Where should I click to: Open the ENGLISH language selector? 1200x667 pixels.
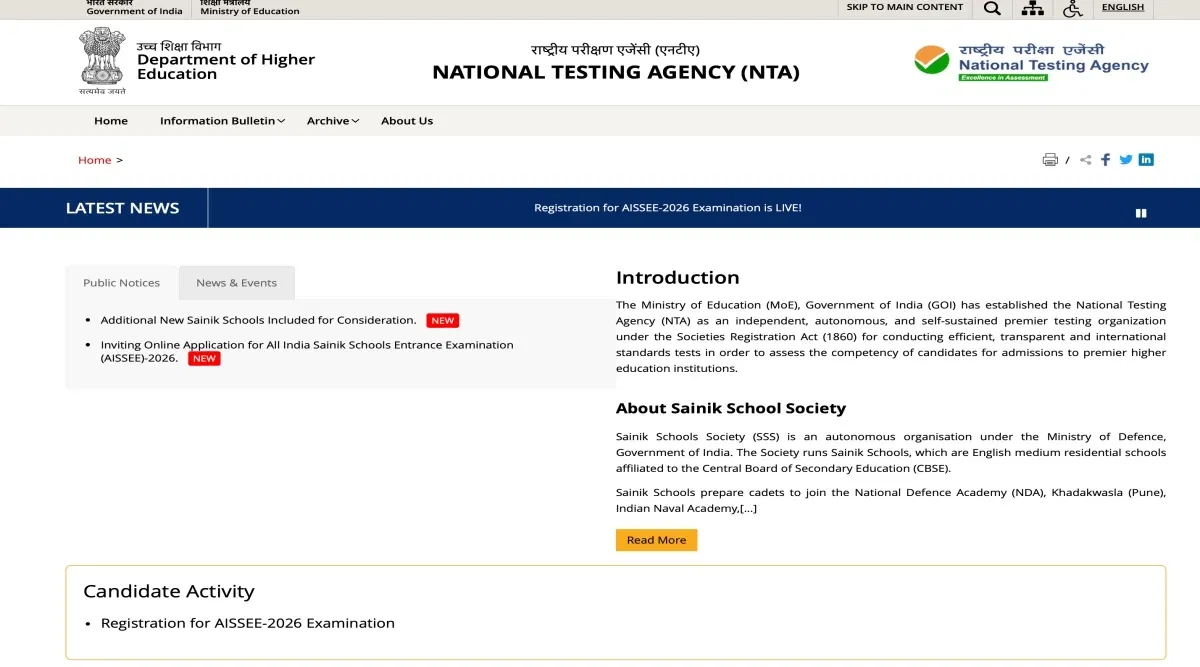(1122, 7)
